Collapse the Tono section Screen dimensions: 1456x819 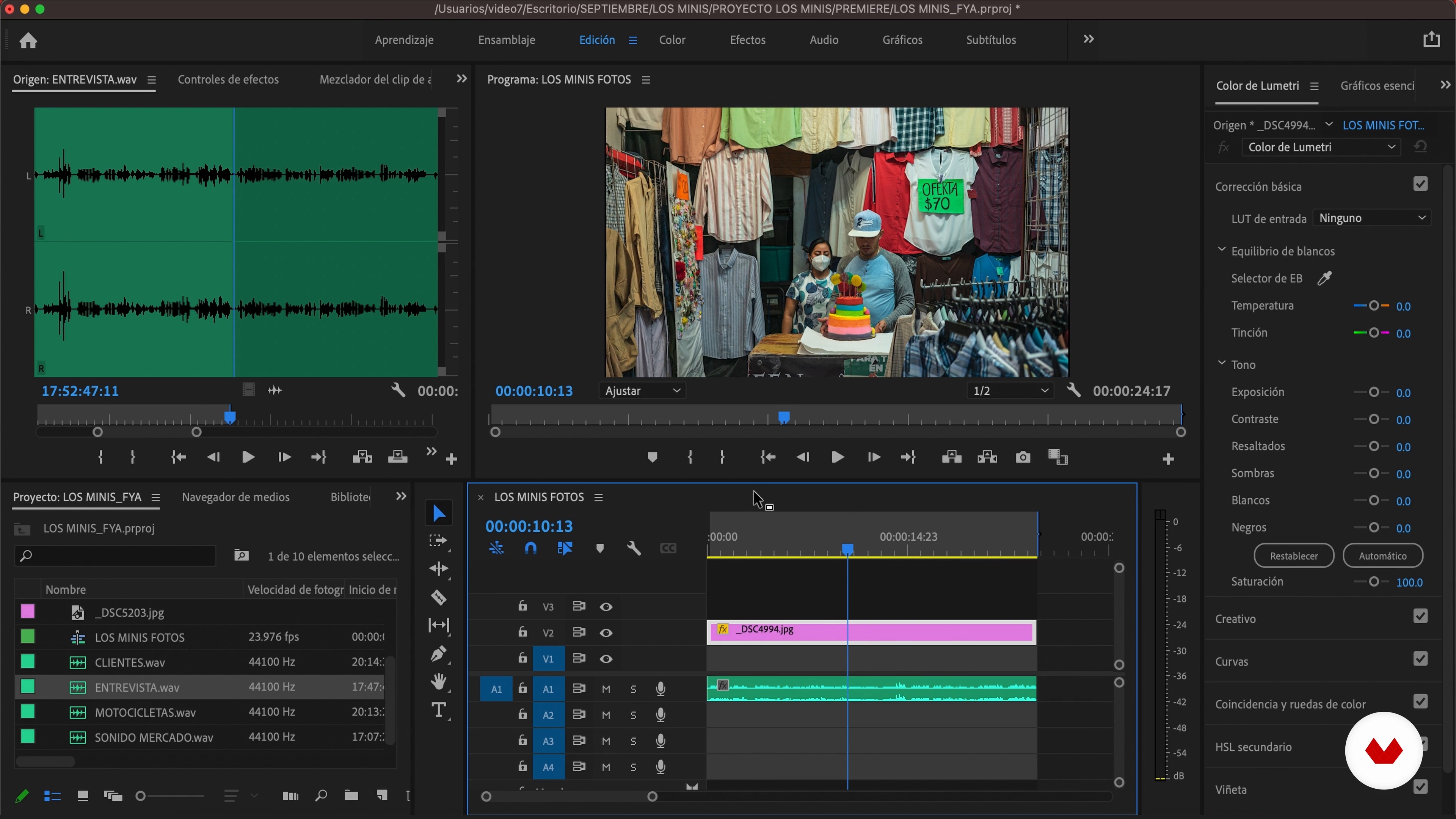1221,364
